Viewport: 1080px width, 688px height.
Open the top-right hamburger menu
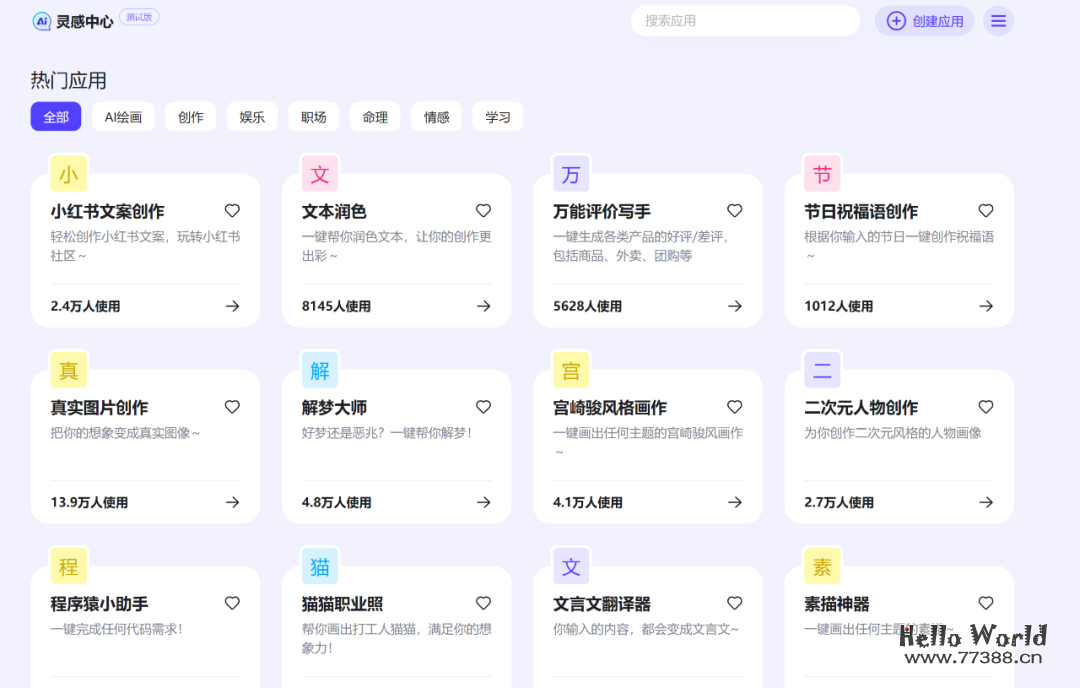pyautogui.click(x=998, y=20)
